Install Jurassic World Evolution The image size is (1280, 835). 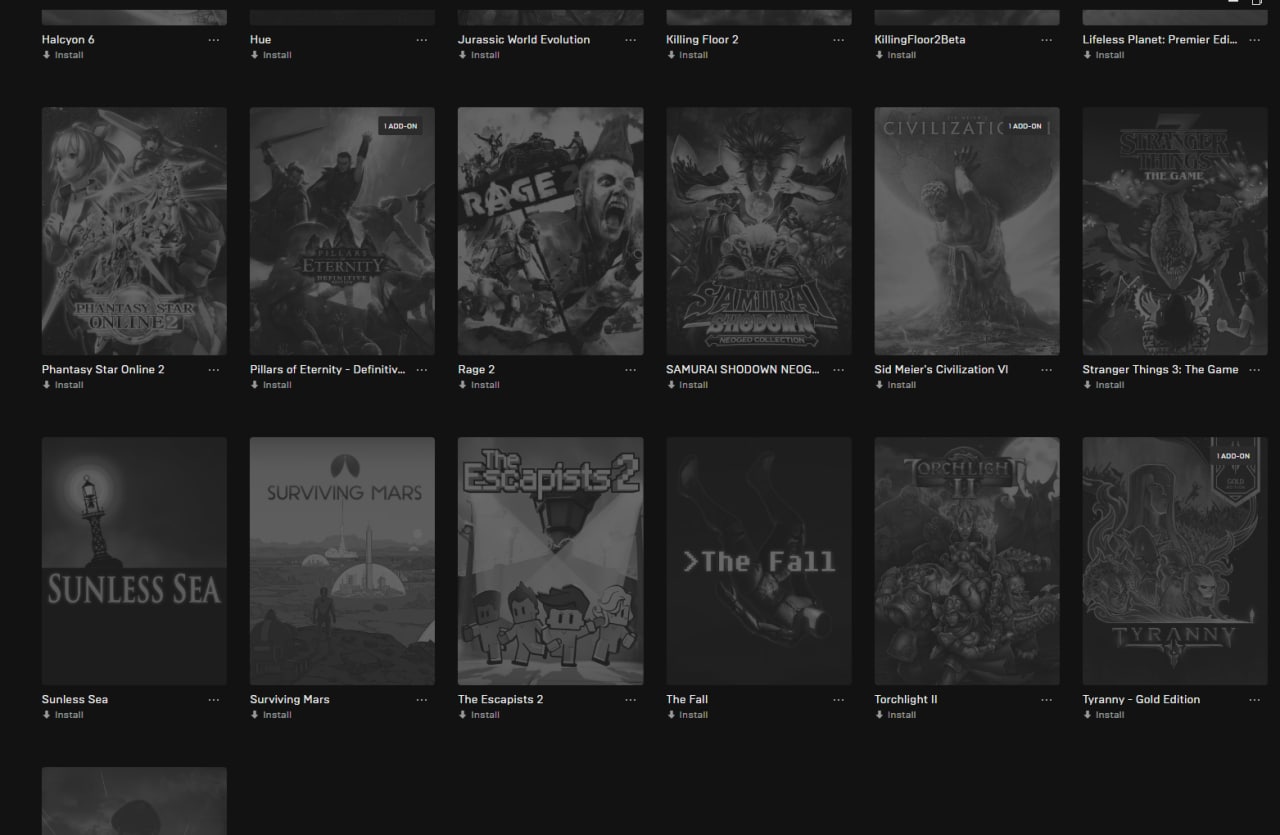coord(479,55)
